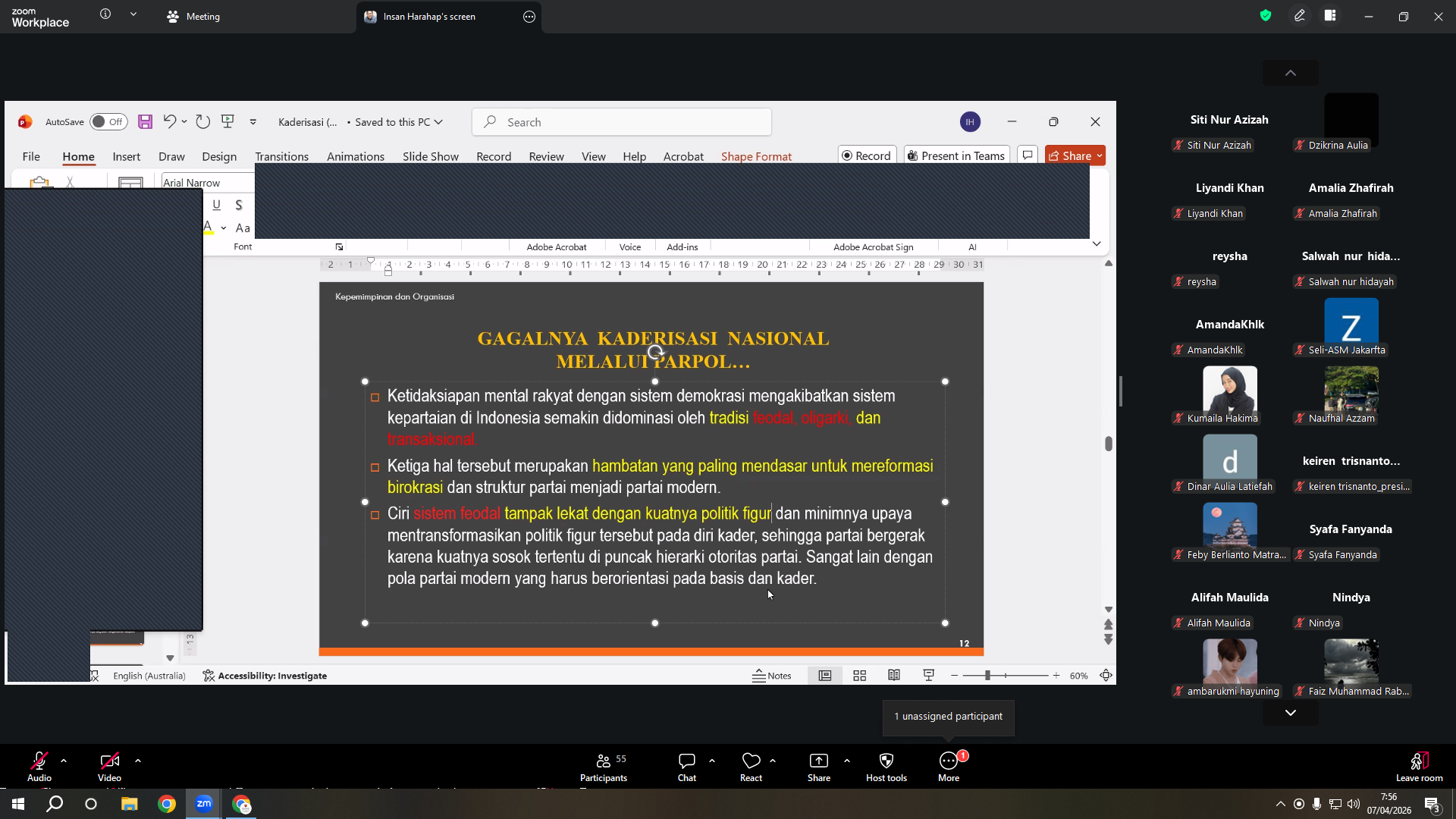The width and height of the screenshot is (1456, 819).
Task: Open screen share options ellipsis
Action: [529, 17]
